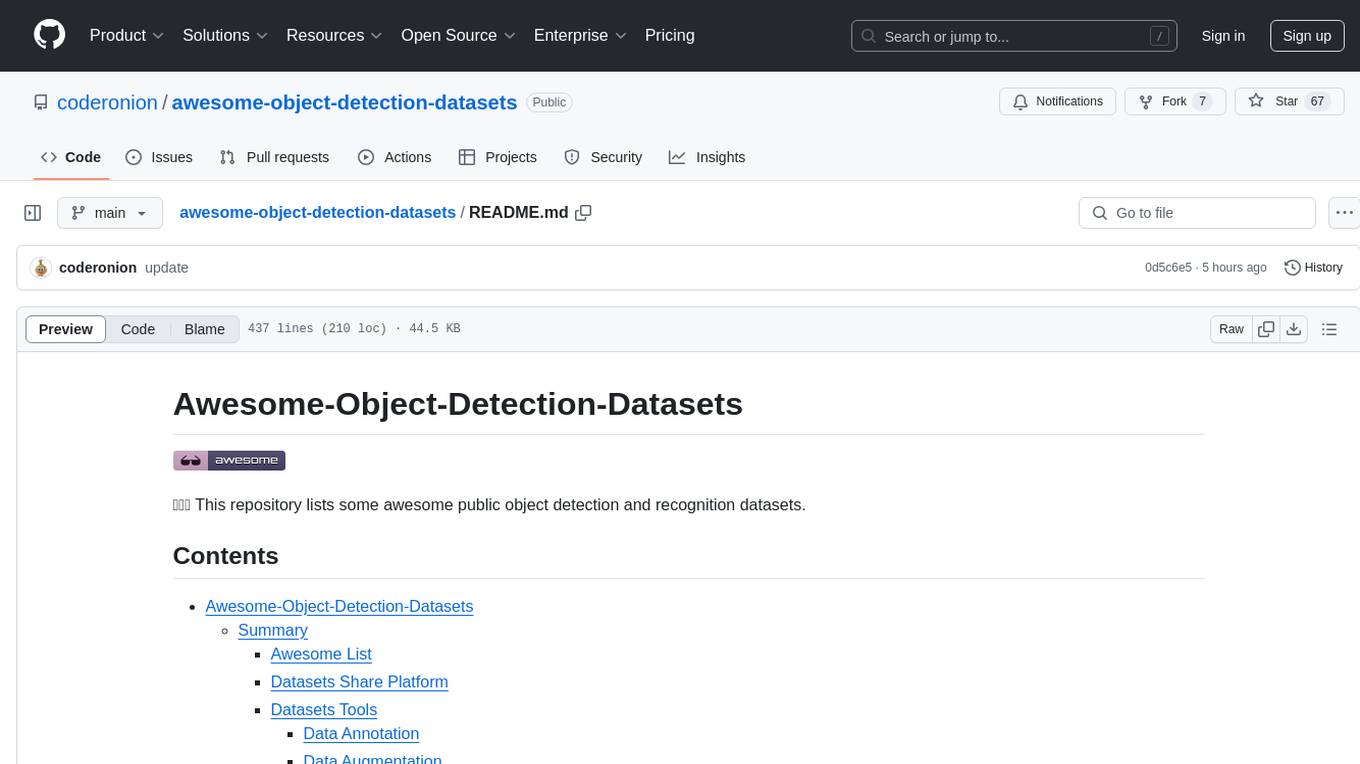Open awesome-object-detection-datasets repository title link
The height and width of the screenshot is (764, 1360).
344,102
